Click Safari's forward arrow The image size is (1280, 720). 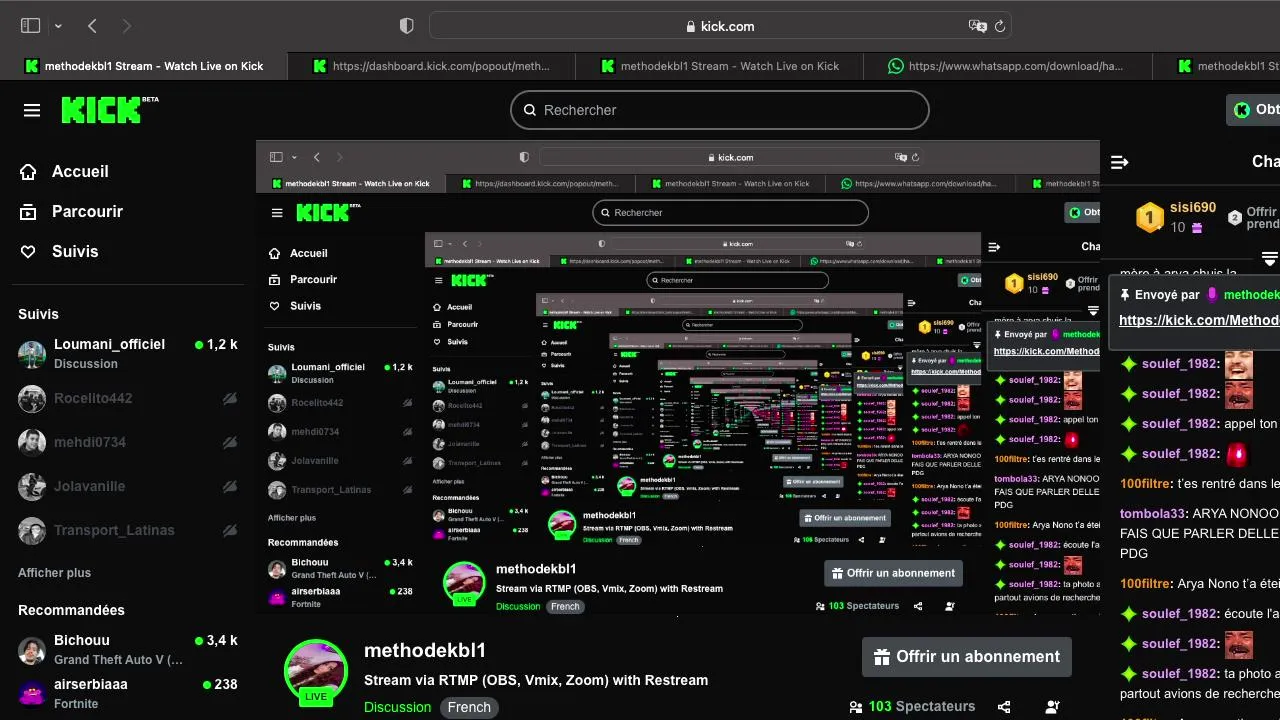tap(126, 26)
